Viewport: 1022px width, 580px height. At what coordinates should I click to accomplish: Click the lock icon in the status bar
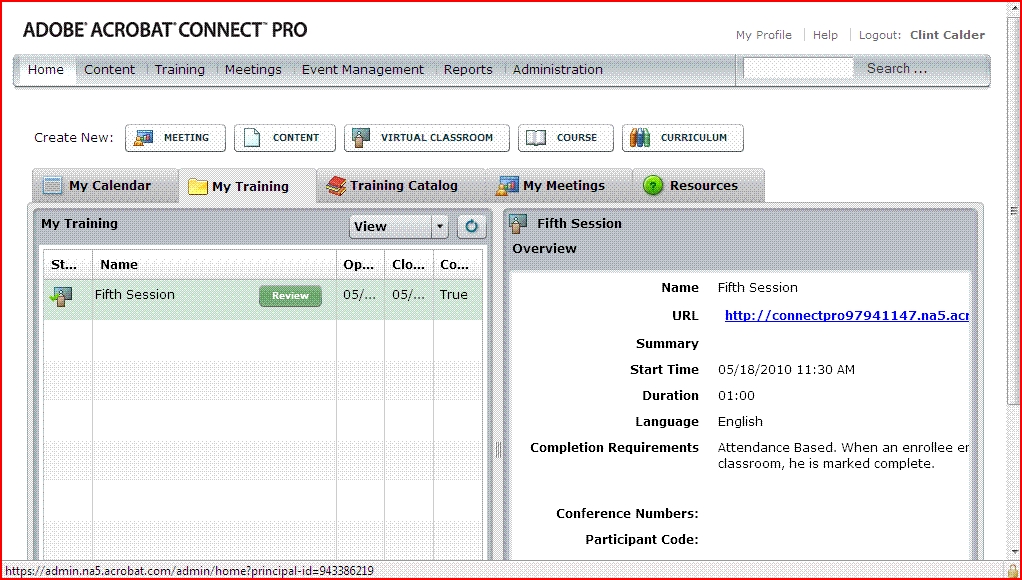1012,570
